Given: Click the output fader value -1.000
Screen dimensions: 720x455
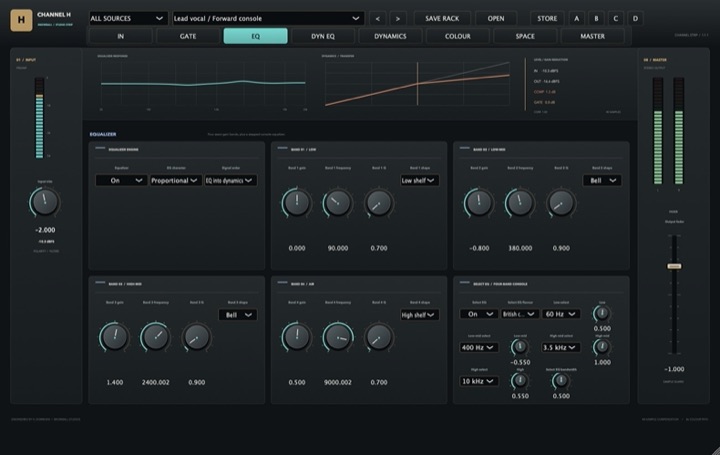Looking at the screenshot, I should [x=674, y=369].
